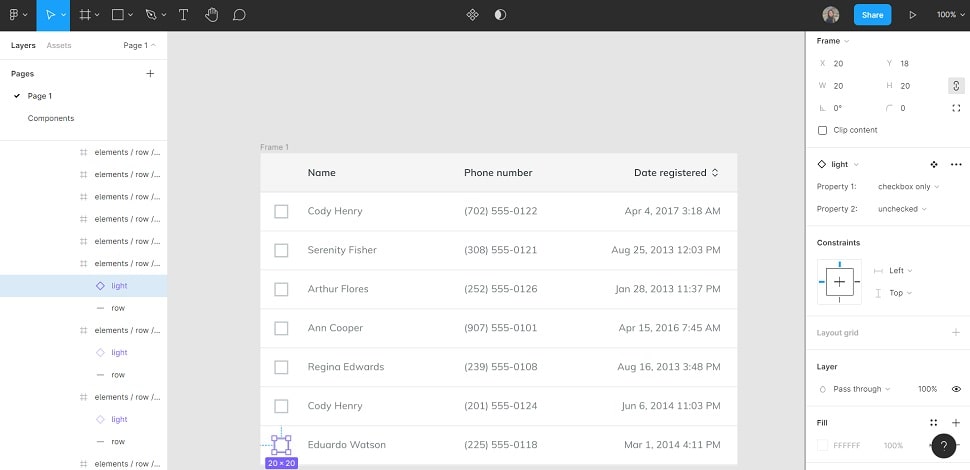Open Property 1 checkbox only dropdown

(908, 187)
